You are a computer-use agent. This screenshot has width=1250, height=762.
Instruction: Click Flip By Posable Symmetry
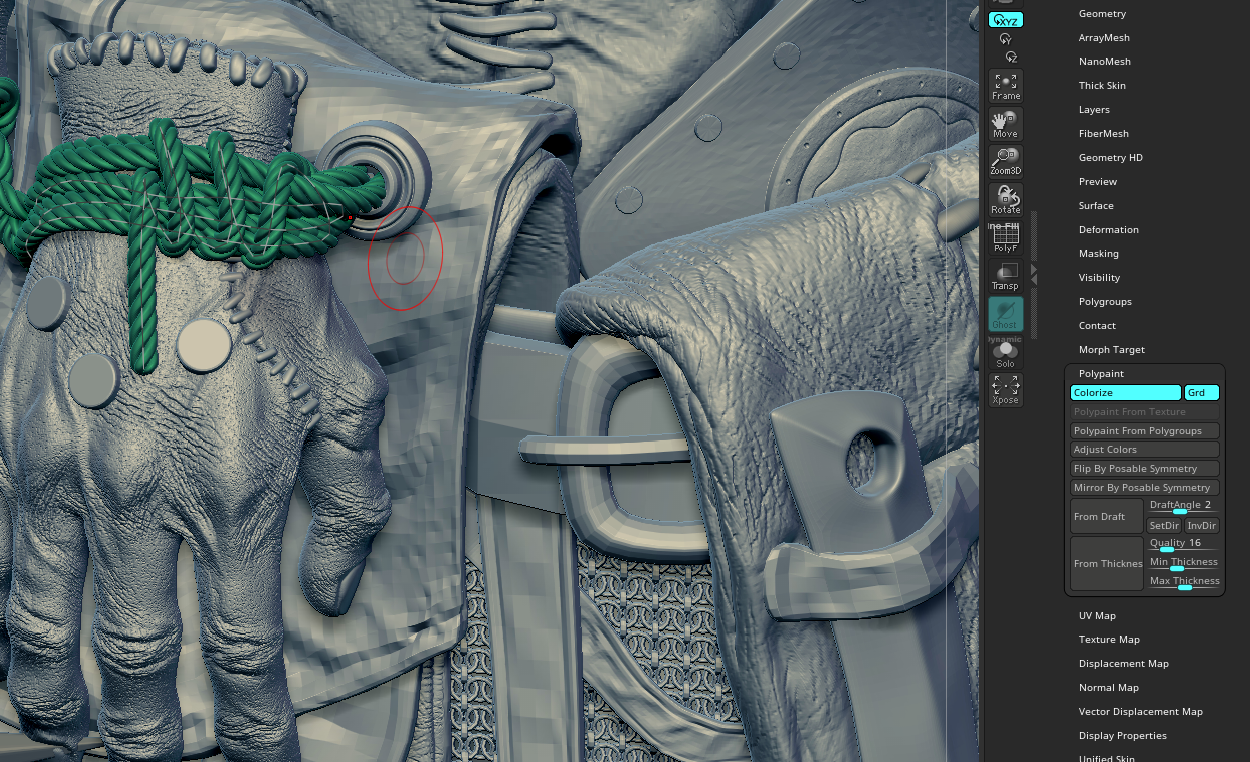(1145, 469)
